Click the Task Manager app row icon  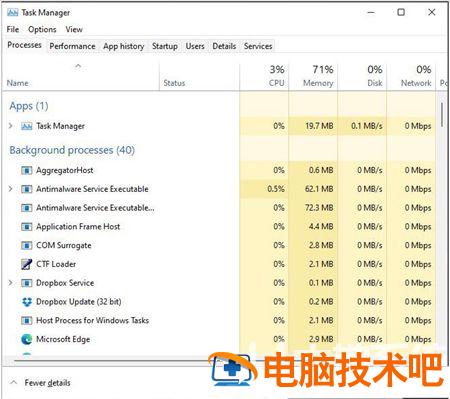(x=26, y=126)
